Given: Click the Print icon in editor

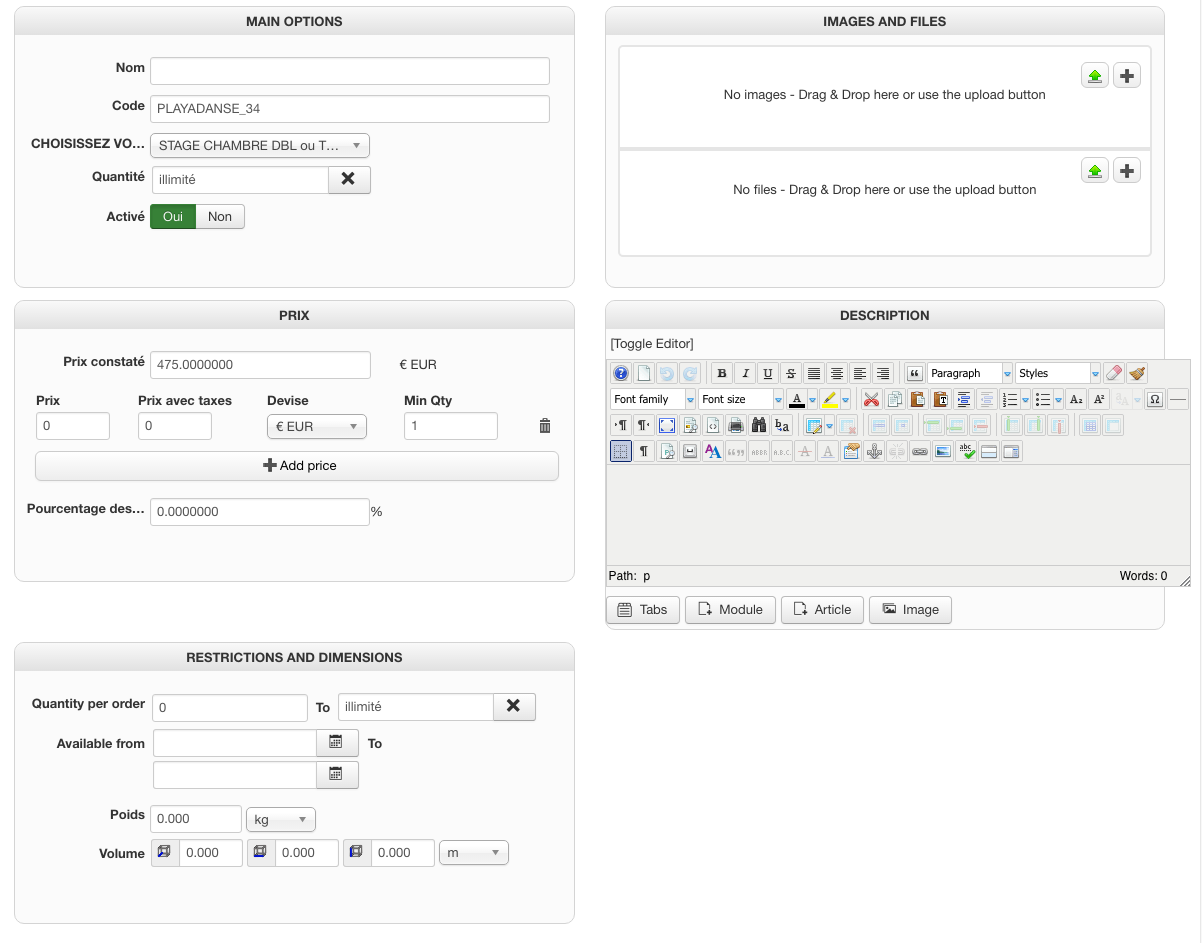Looking at the screenshot, I should click(x=736, y=425).
